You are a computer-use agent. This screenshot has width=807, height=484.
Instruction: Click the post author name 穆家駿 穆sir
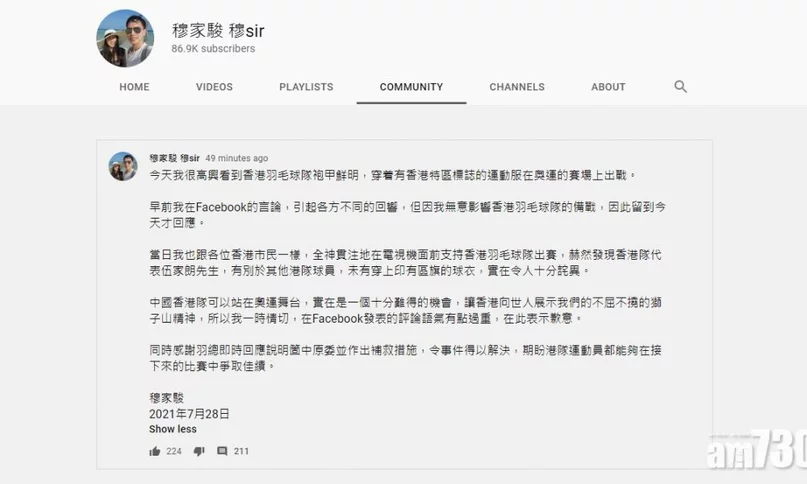pos(174,158)
